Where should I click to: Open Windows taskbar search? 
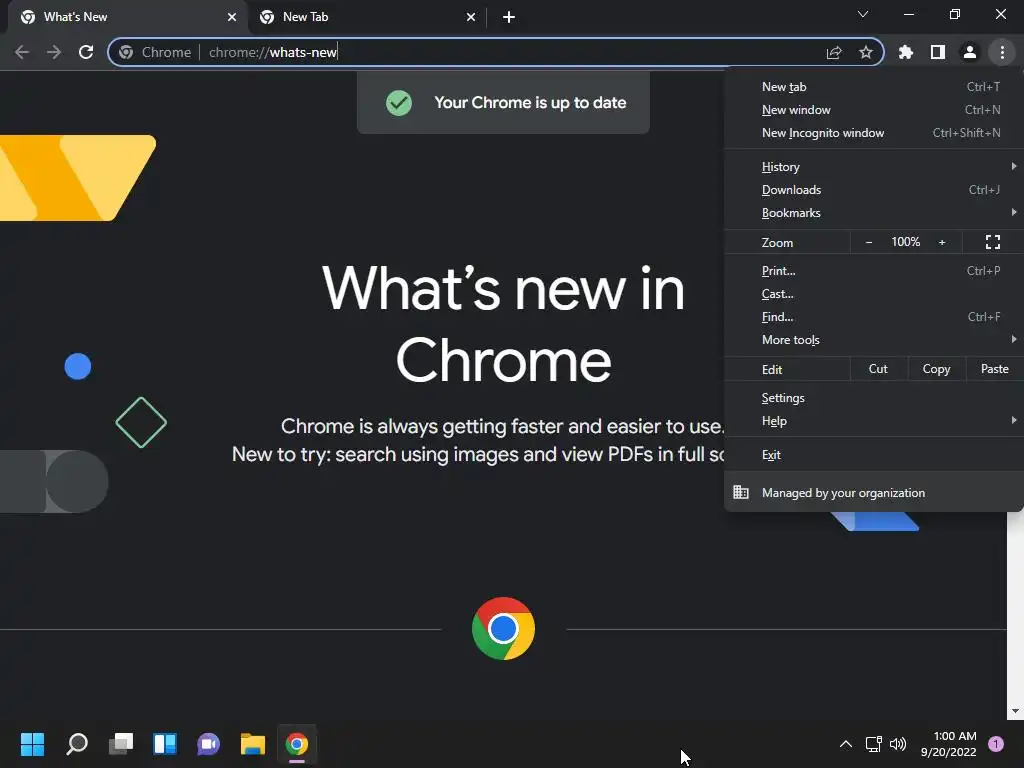[x=76, y=743]
